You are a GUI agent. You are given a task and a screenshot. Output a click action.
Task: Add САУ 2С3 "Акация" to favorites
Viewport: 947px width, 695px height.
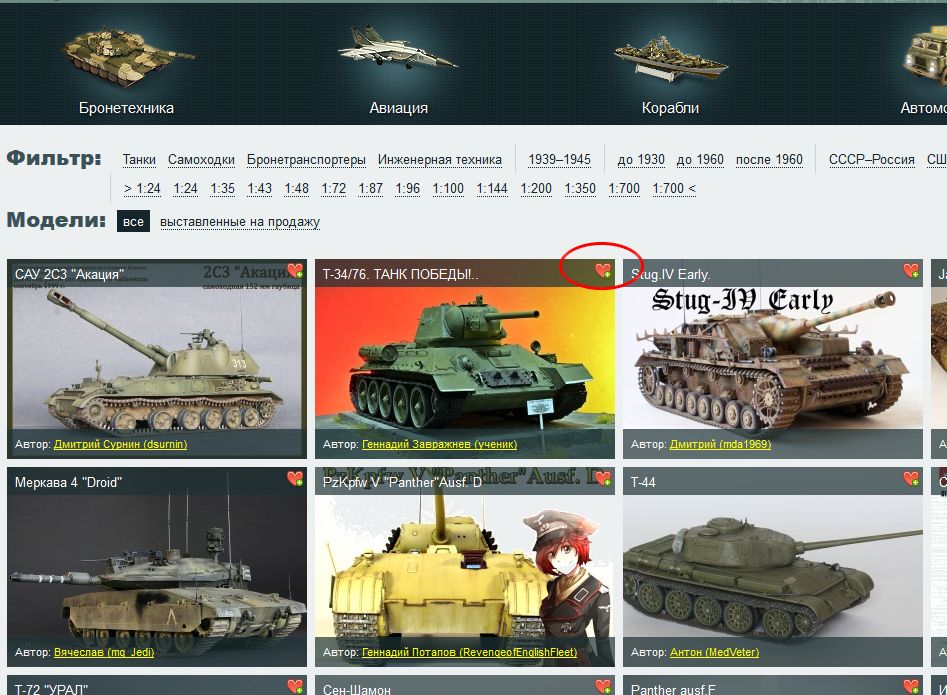click(x=294, y=271)
